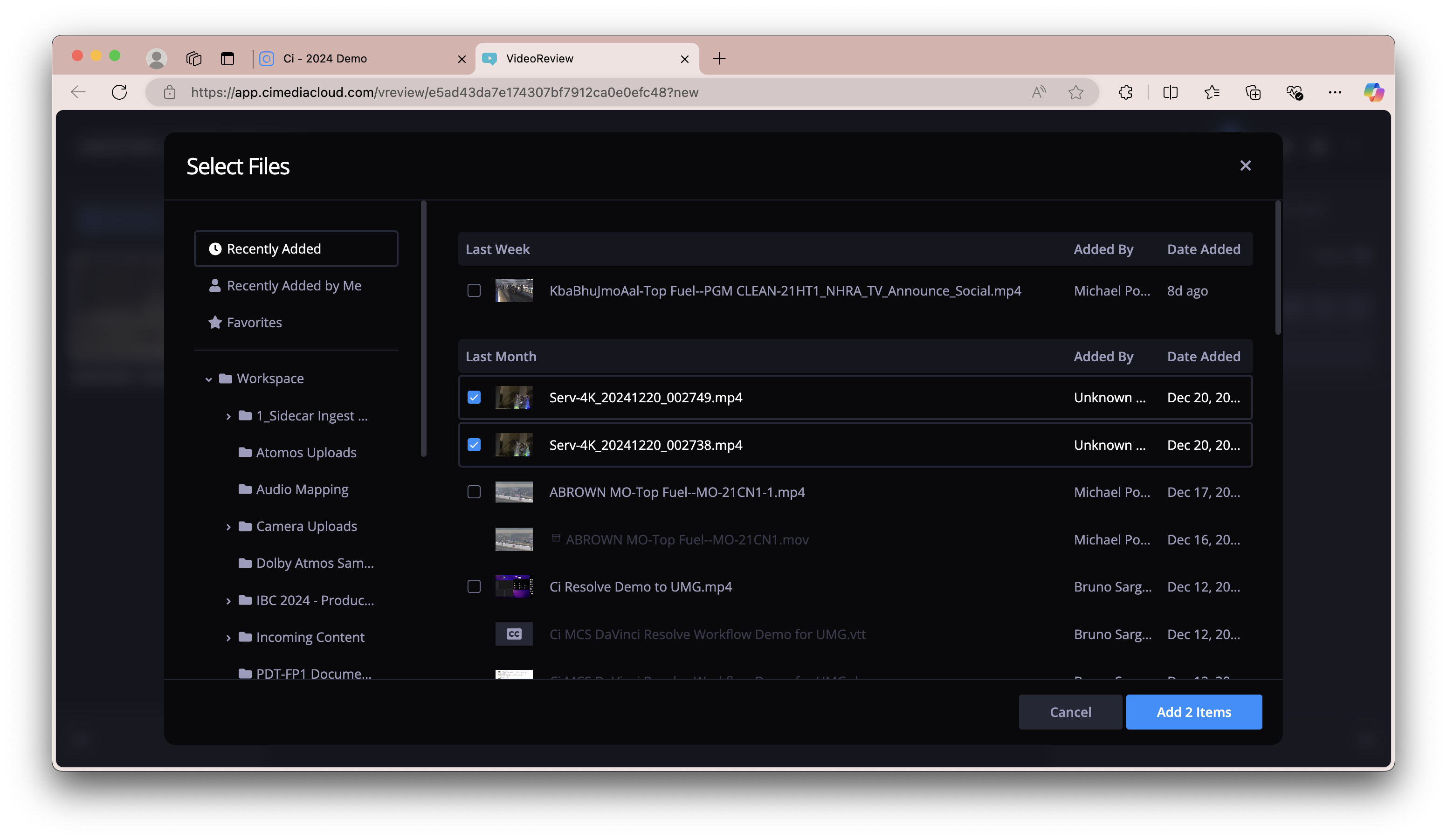Toggle the vertical tabs icon
The width and height of the screenshot is (1447, 840).
click(x=227, y=59)
